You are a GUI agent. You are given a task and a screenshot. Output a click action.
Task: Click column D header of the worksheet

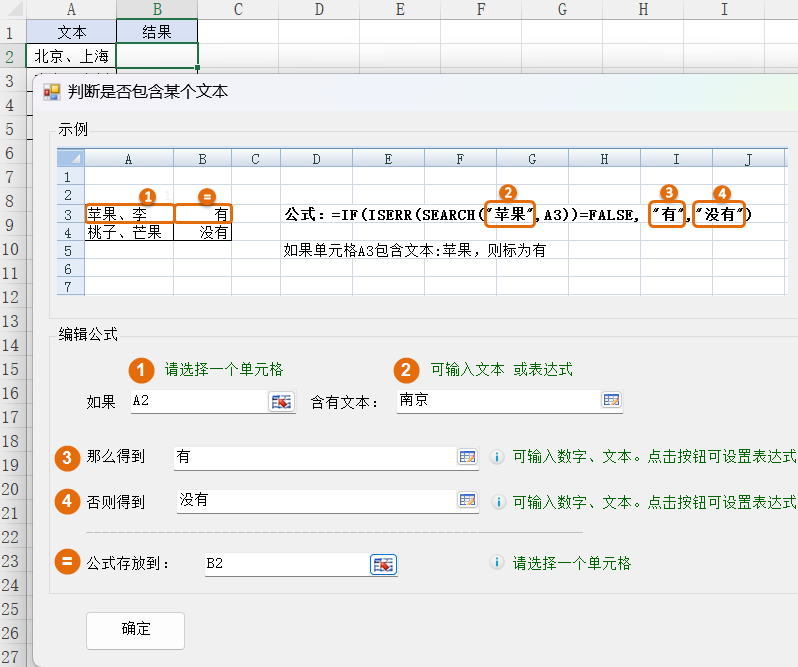pos(318,9)
